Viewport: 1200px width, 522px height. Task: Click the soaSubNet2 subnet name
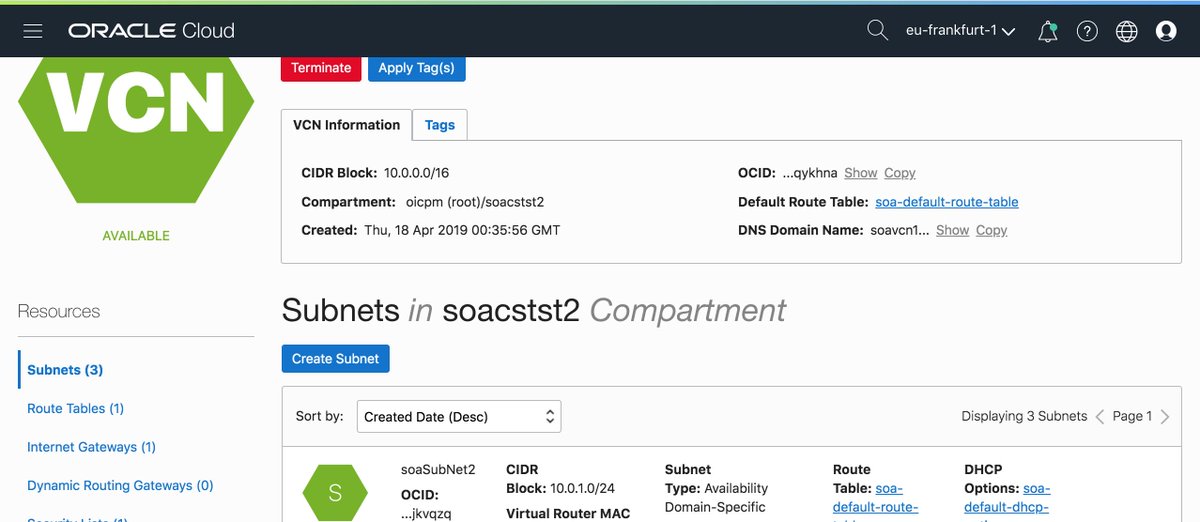[x=438, y=469]
